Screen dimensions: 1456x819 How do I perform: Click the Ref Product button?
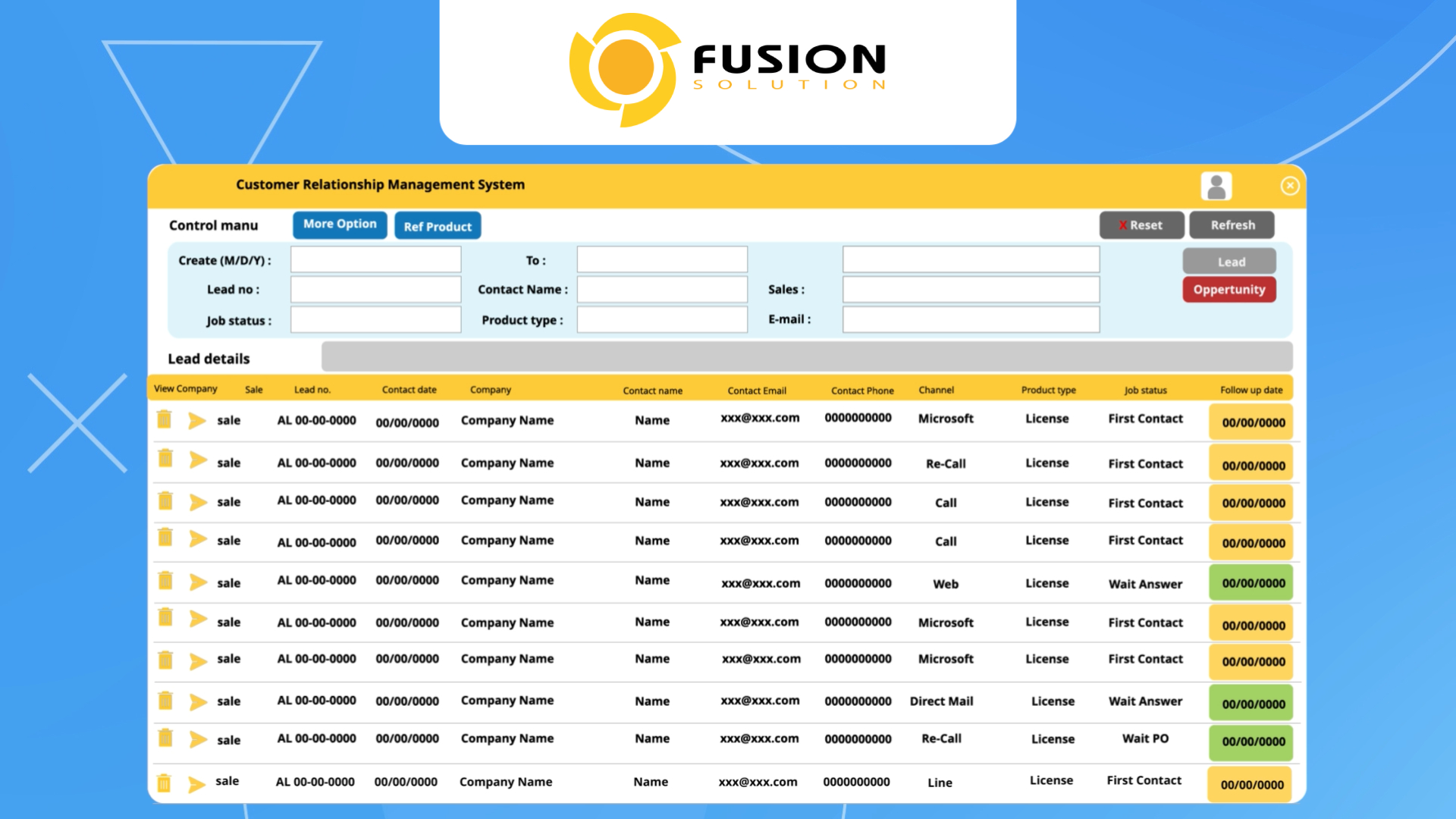point(438,226)
